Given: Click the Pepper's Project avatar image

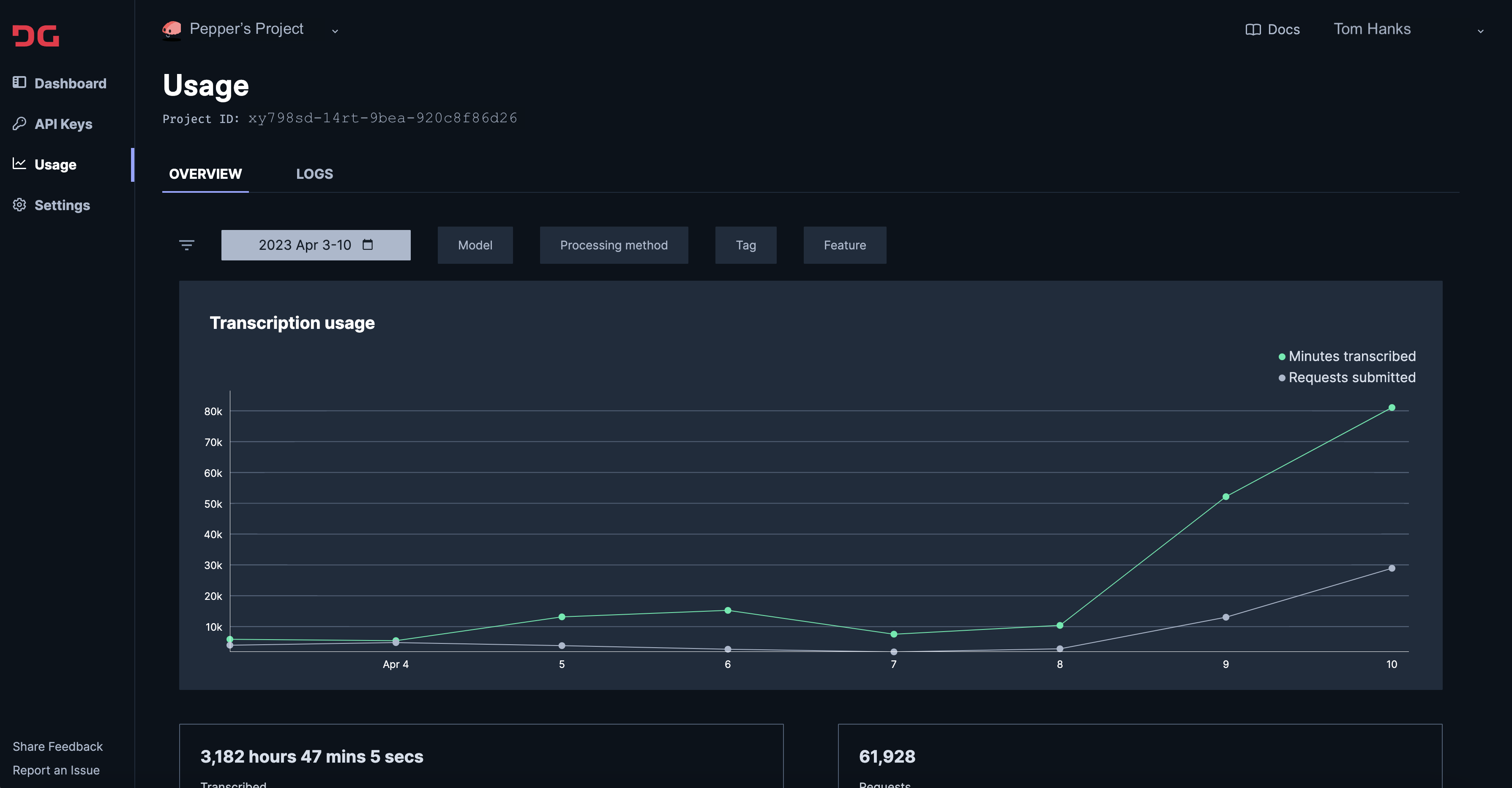Looking at the screenshot, I should [172, 29].
